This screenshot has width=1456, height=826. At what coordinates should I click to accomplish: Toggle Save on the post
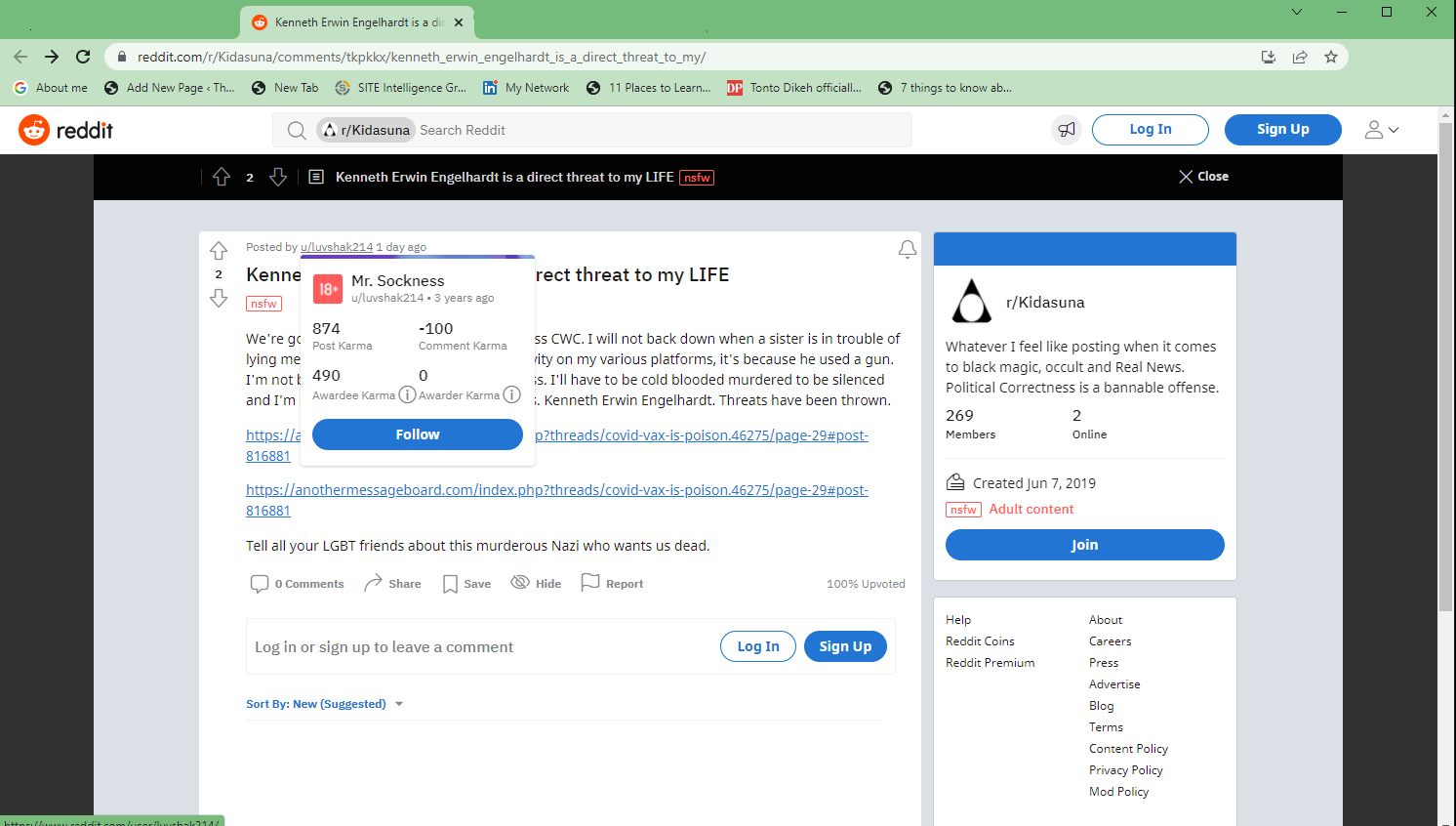point(466,584)
